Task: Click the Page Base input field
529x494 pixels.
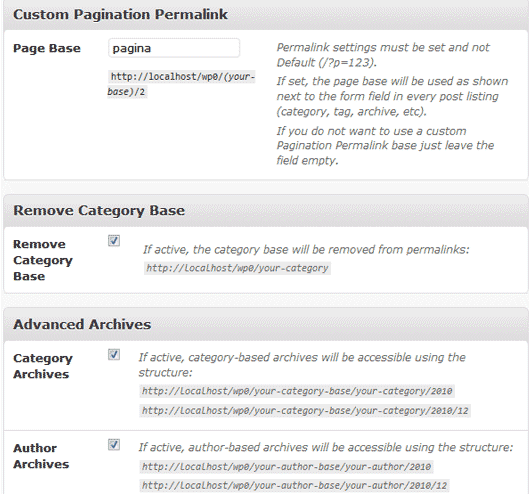Action: [x=174, y=48]
